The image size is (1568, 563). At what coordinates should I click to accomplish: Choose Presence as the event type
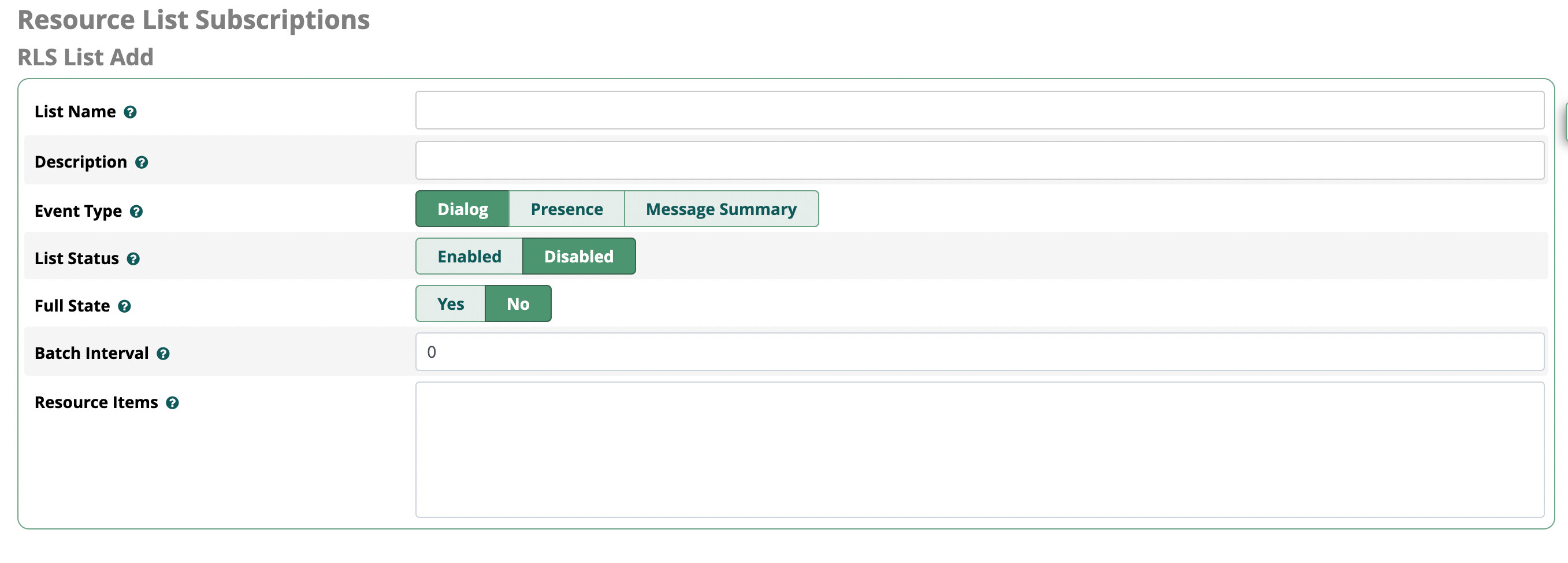[x=566, y=209]
